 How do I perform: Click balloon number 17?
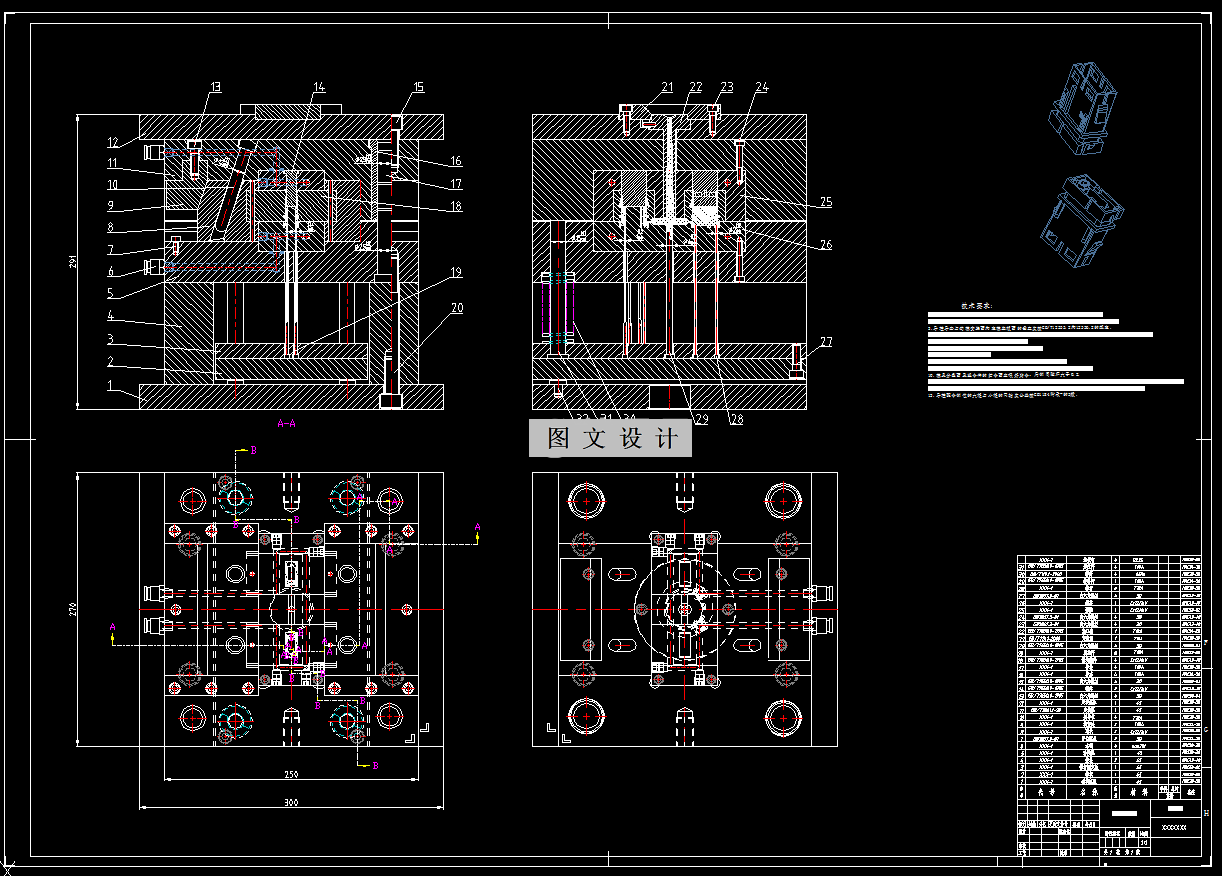[455, 183]
